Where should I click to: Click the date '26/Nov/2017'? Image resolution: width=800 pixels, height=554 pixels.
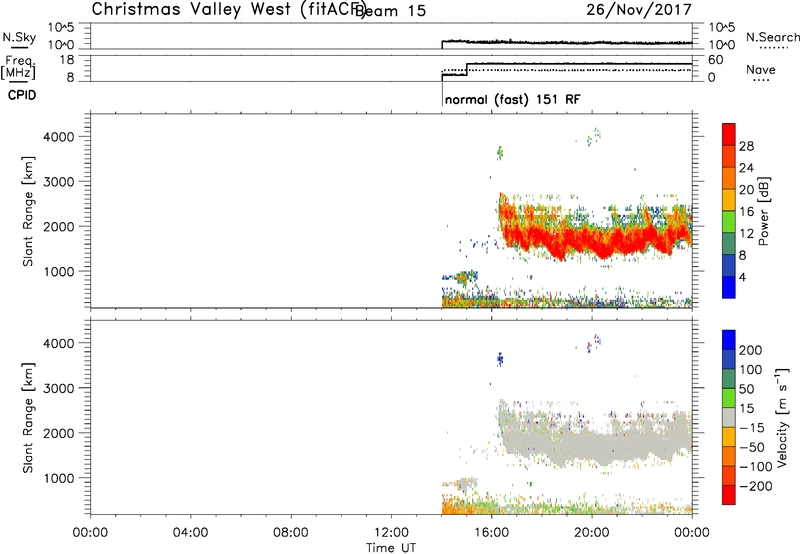click(x=639, y=9)
